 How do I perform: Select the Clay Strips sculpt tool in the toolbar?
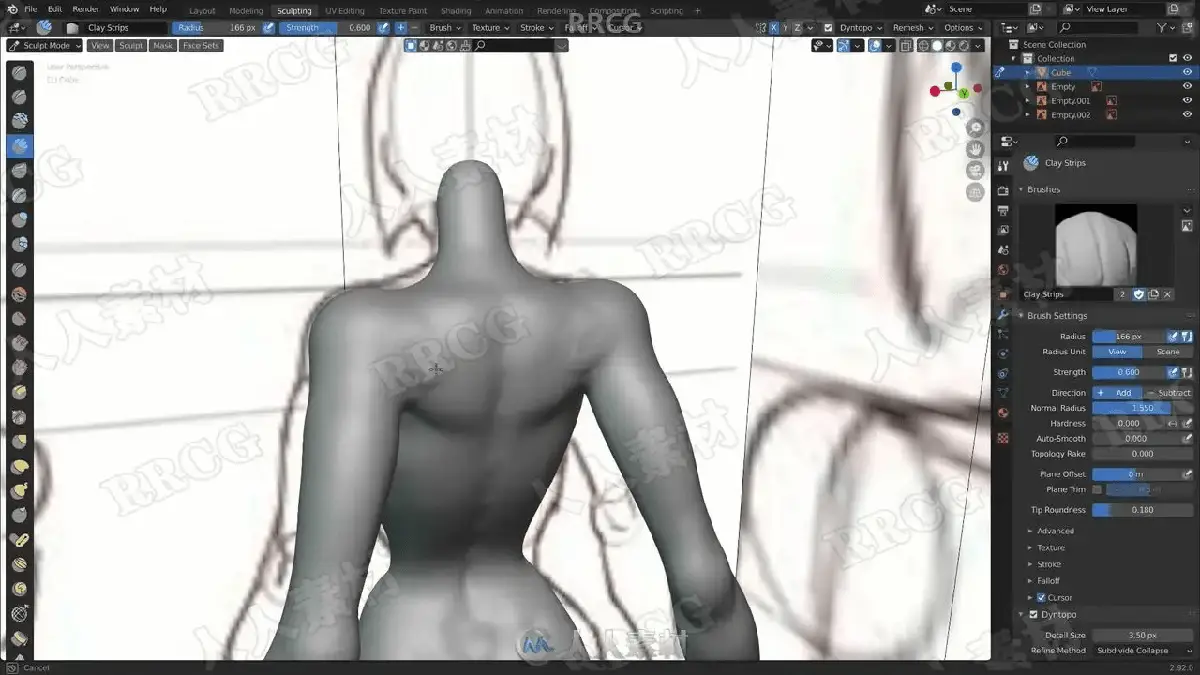pos(20,146)
